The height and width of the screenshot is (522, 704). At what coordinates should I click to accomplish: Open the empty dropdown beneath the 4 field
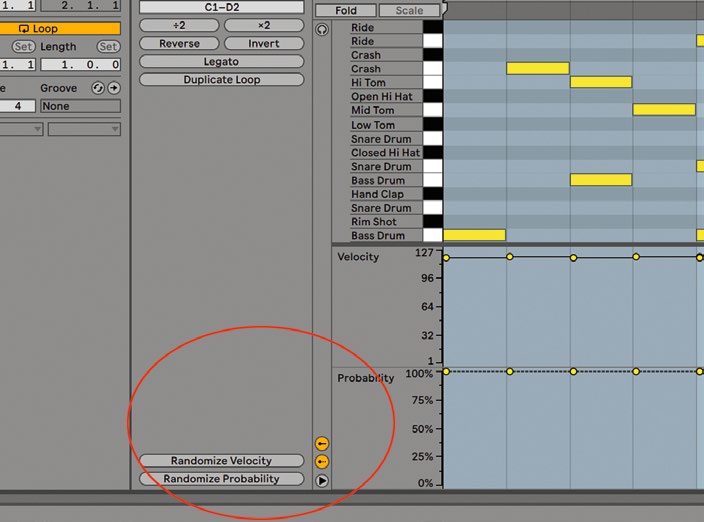pyautogui.click(x=21, y=129)
